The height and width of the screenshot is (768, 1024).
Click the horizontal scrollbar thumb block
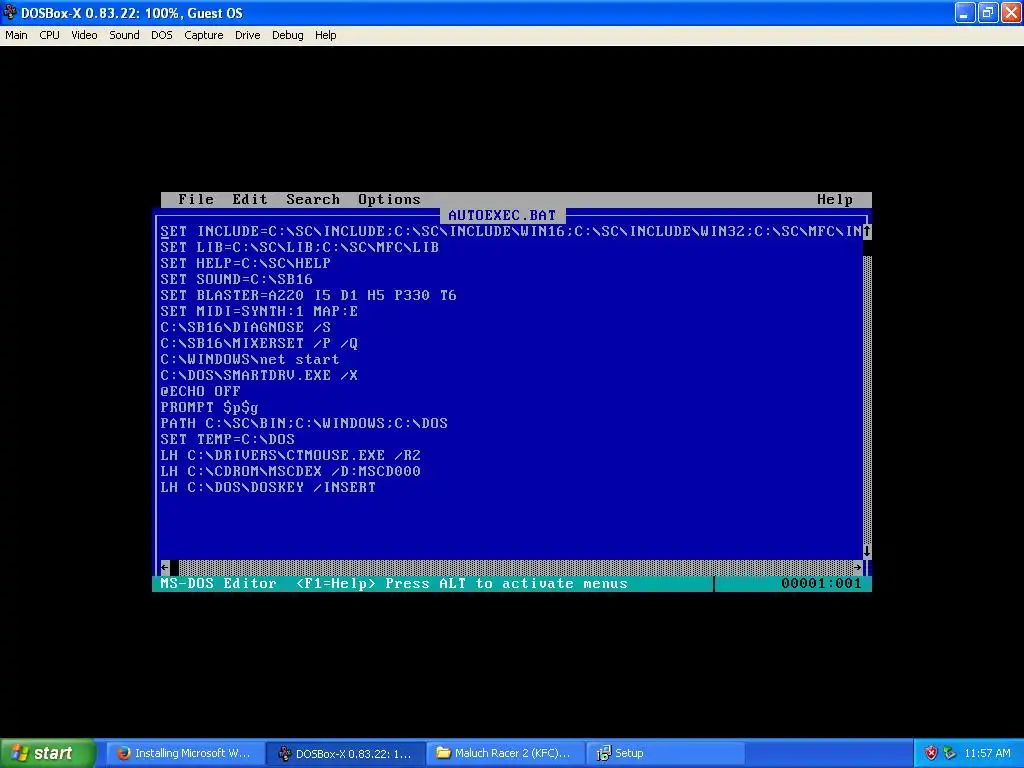coord(174,568)
